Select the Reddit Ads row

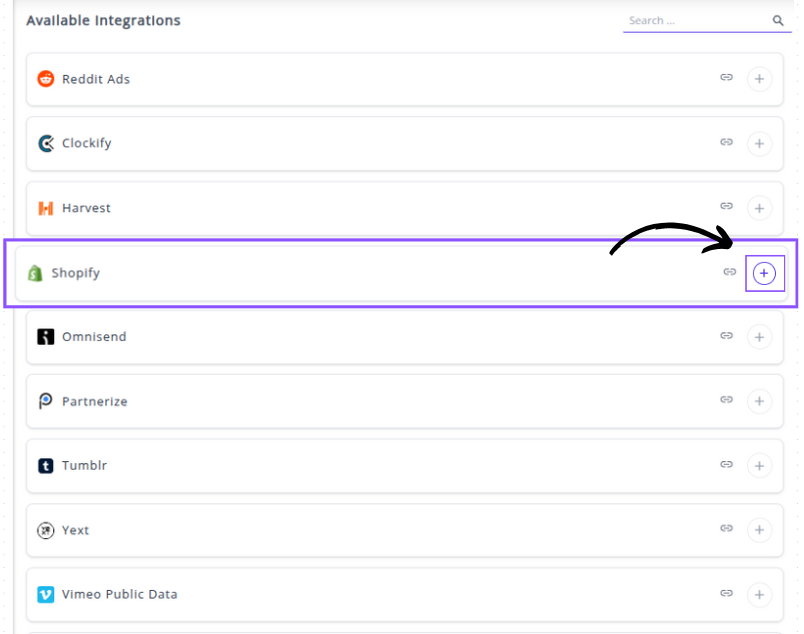[x=96, y=79]
